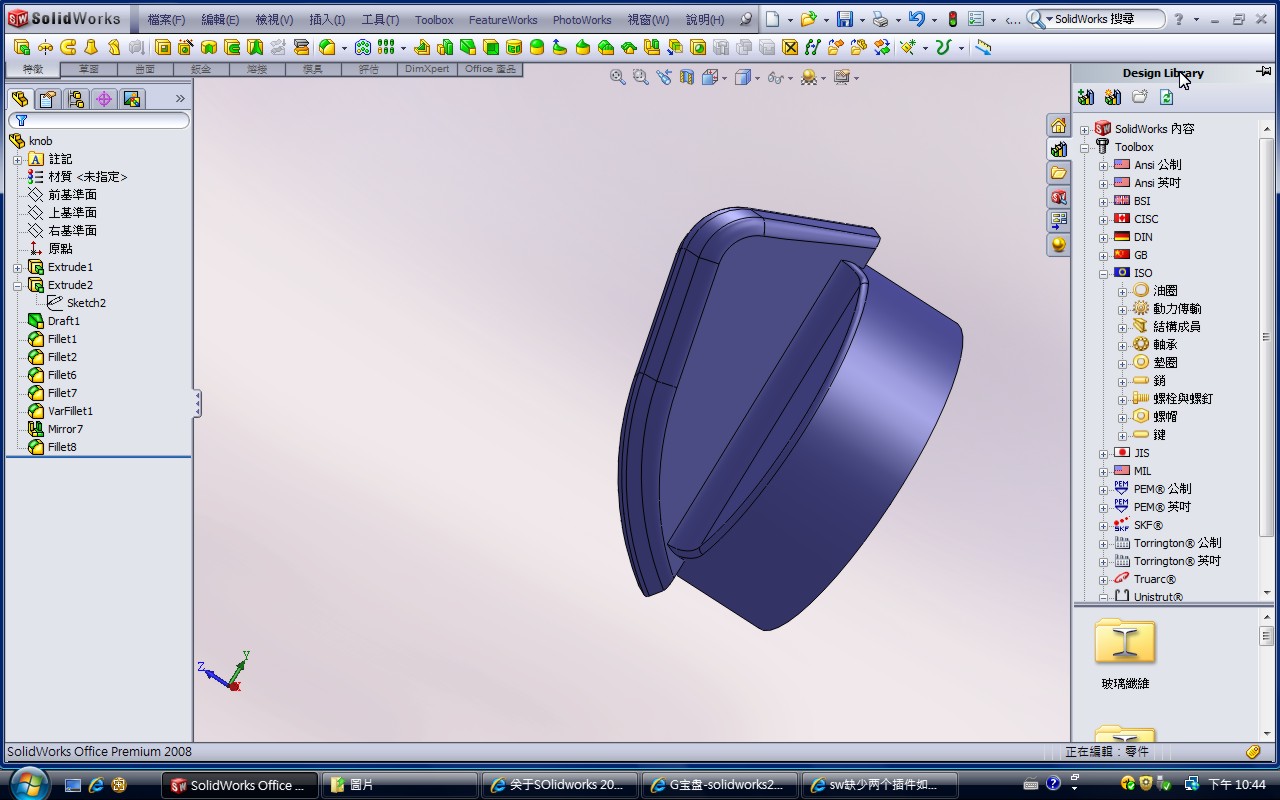Switch to the 圖片 taskbar window
1280x800 pixels.
pyautogui.click(x=399, y=785)
